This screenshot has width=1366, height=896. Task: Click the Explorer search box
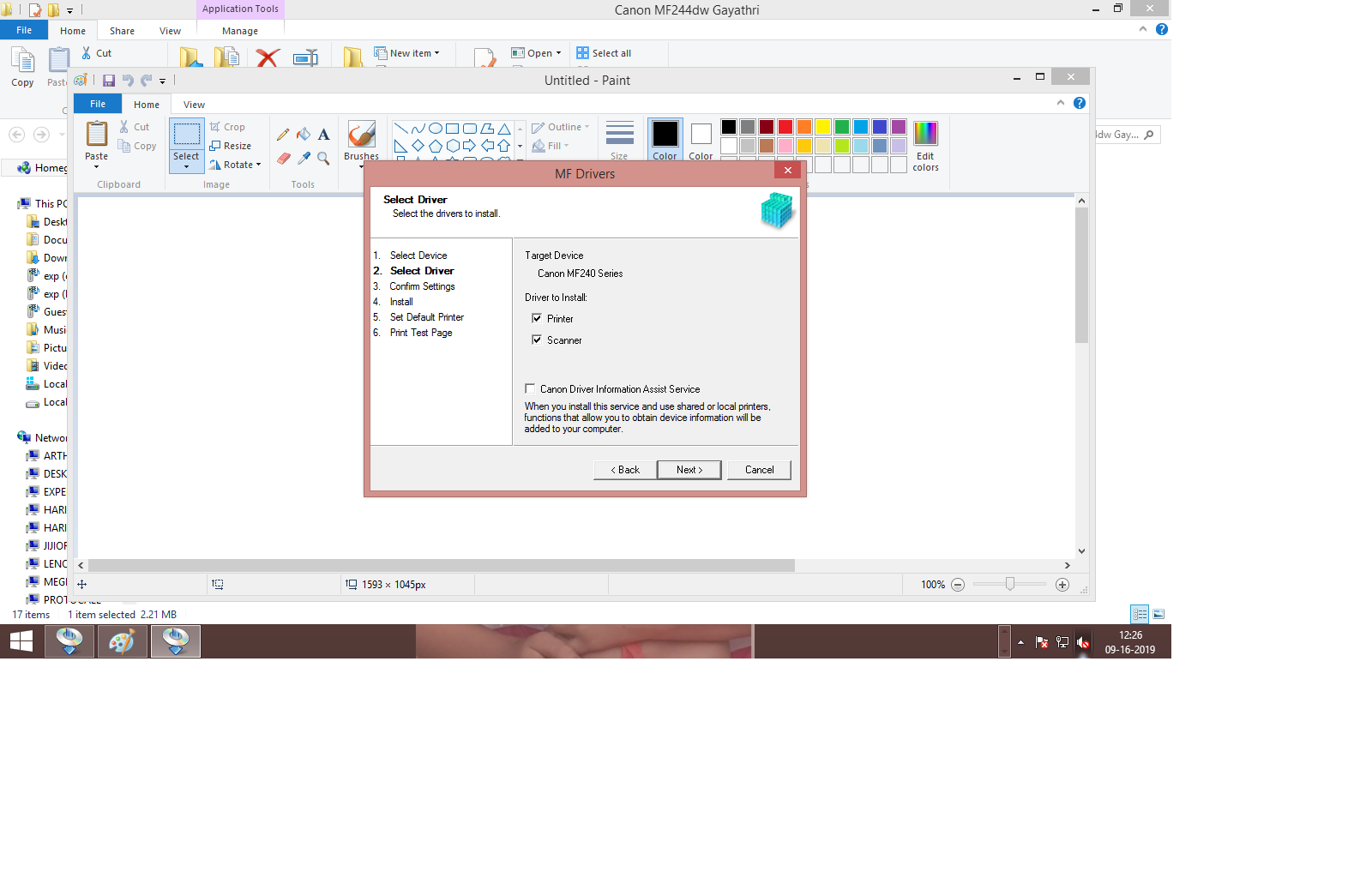pyautogui.click(x=1128, y=135)
